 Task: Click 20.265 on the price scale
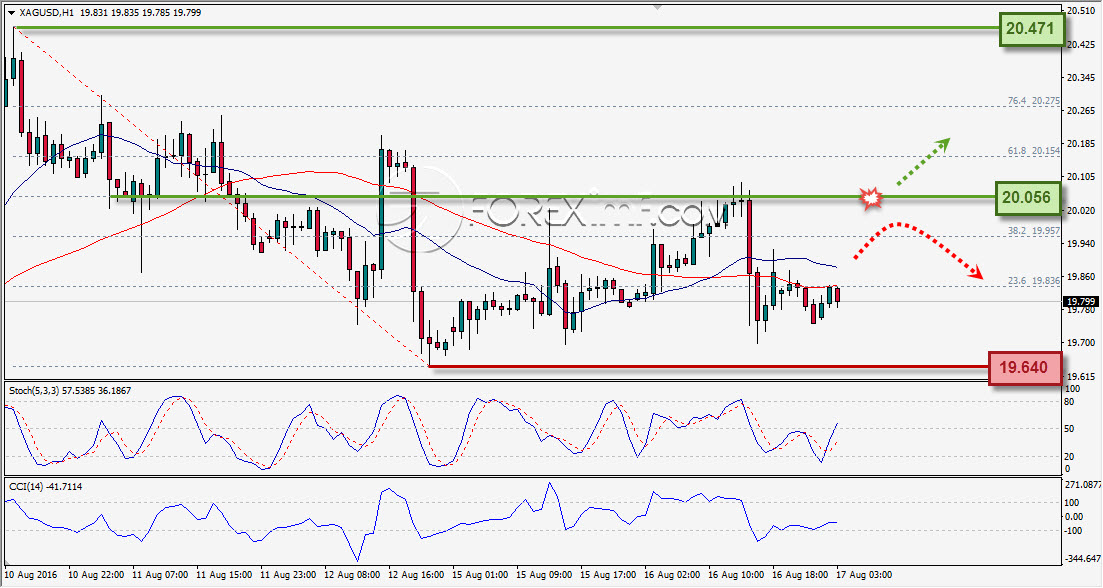pyautogui.click(x=1081, y=110)
